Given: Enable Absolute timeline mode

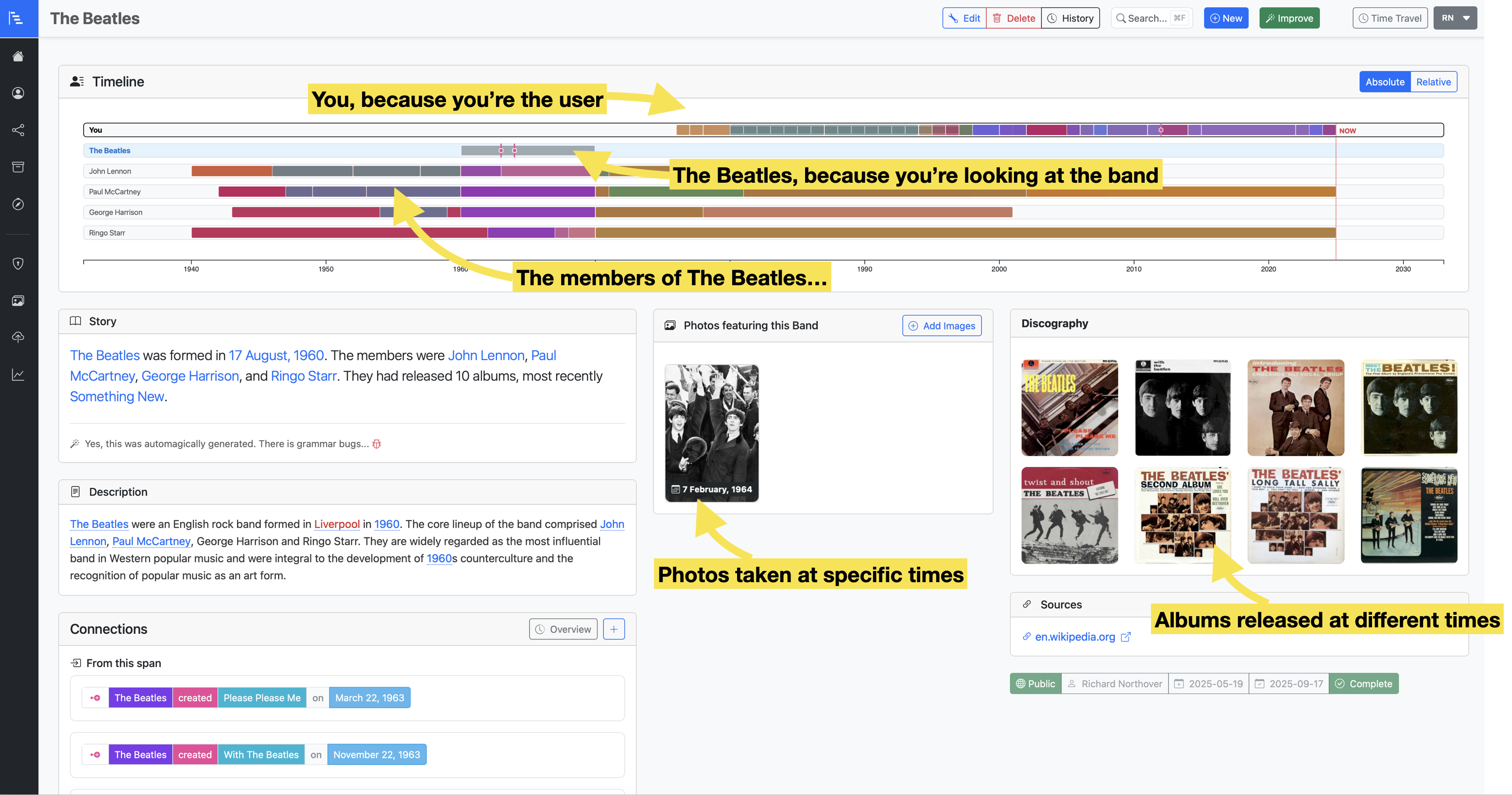Looking at the screenshot, I should pyautogui.click(x=1385, y=82).
